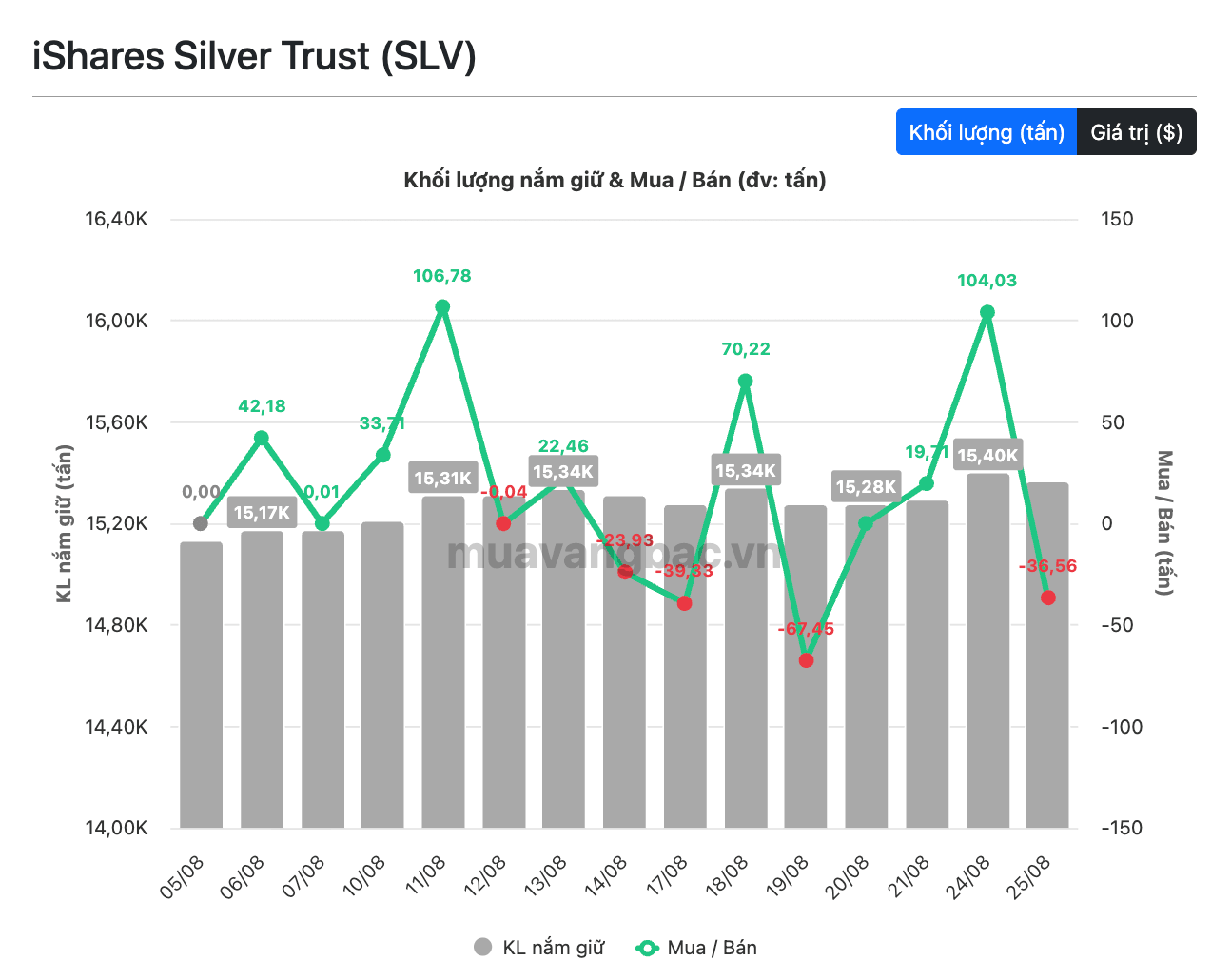Click the green legend line marker icon
The image size is (1231, 980).
647,948
